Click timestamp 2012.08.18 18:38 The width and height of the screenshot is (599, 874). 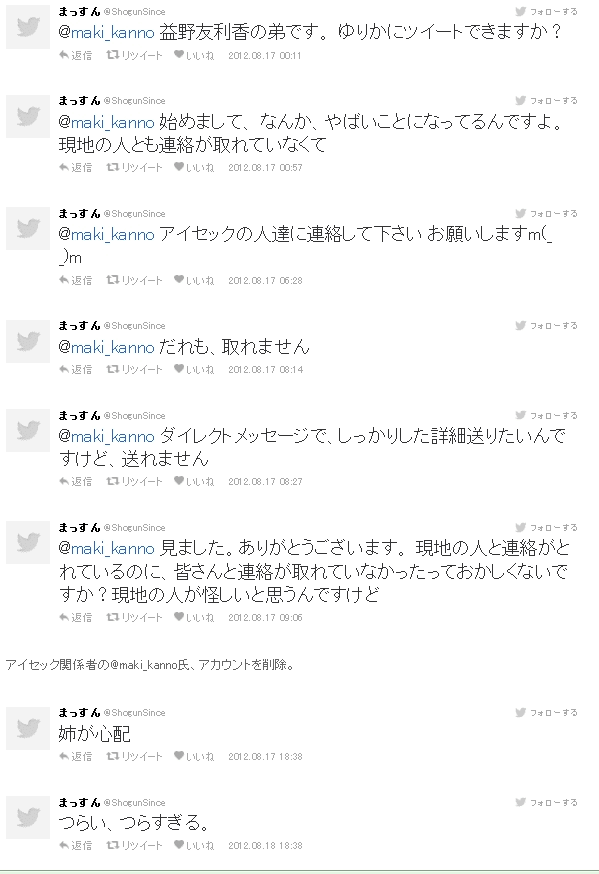tap(265, 846)
